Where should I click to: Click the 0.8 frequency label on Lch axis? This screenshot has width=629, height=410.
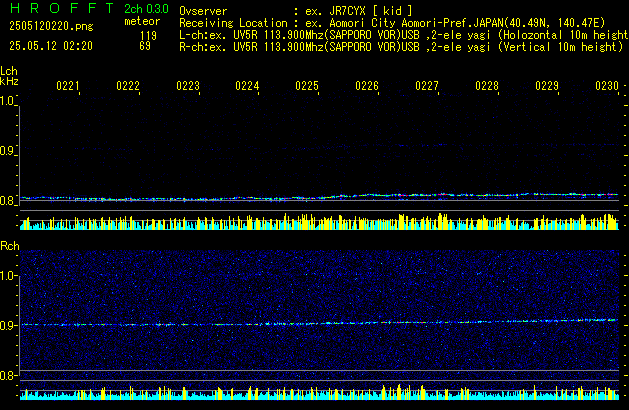(7, 201)
